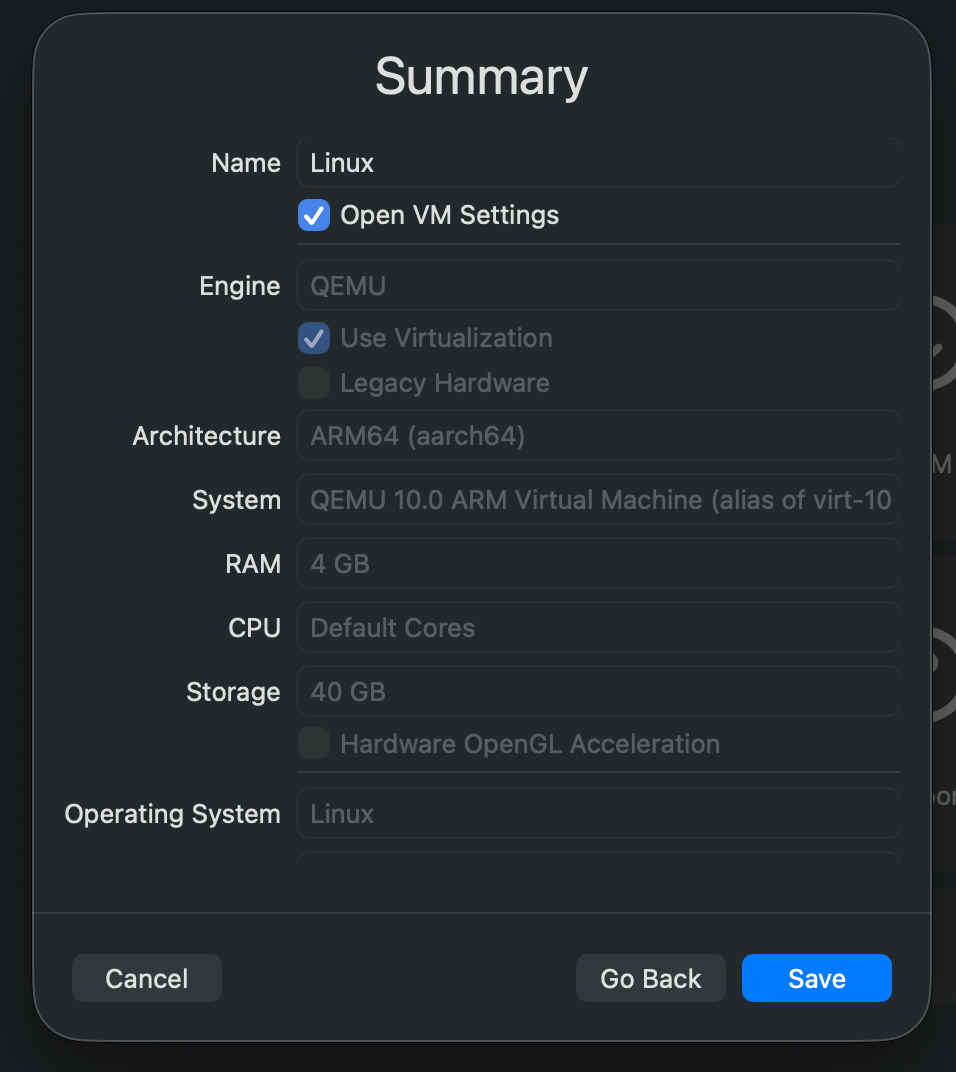
Task: Open the Operating System selector showing Linux
Action: tap(598, 813)
